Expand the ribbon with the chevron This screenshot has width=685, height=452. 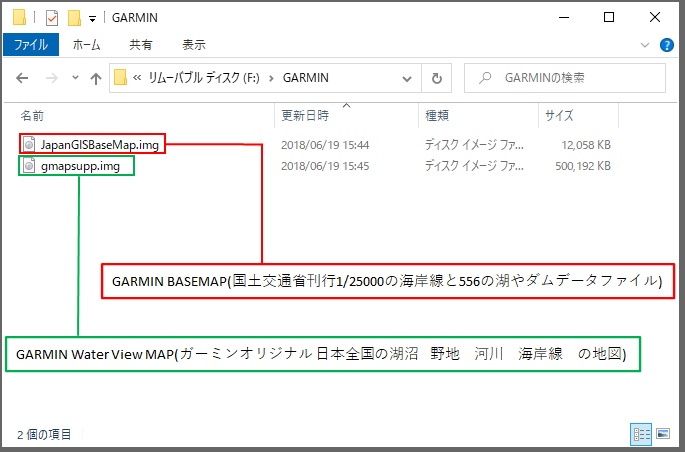(644, 45)
